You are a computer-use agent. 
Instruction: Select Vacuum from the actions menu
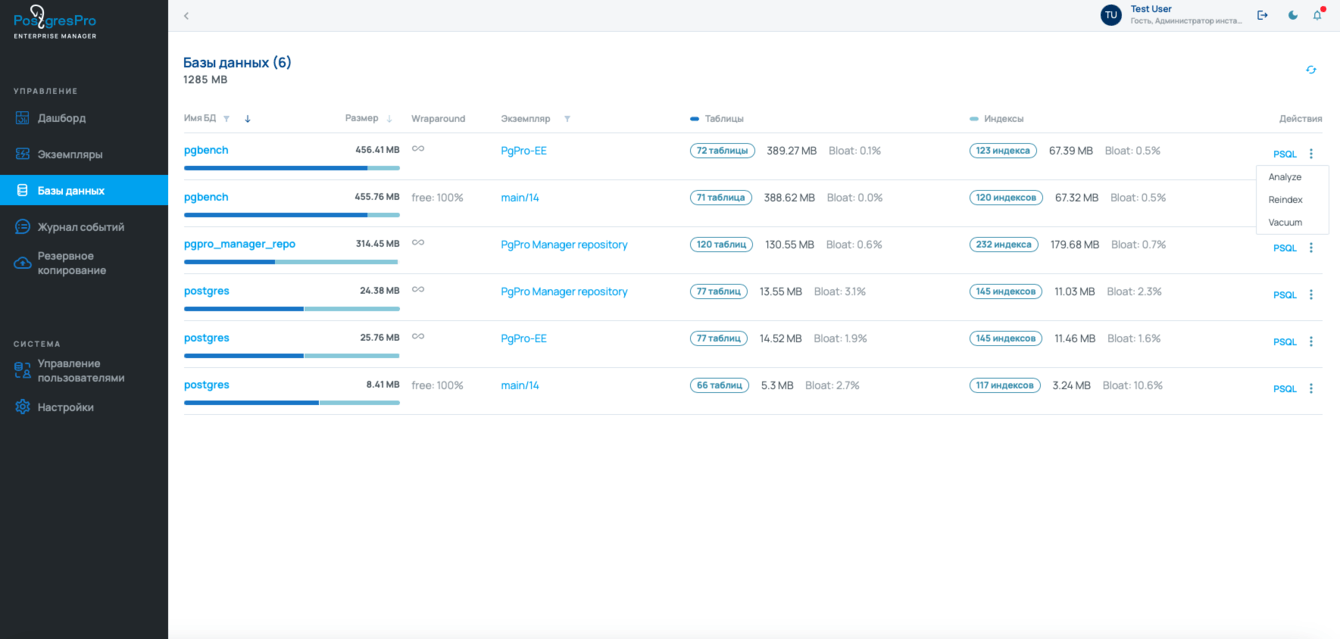point(1285,222)
